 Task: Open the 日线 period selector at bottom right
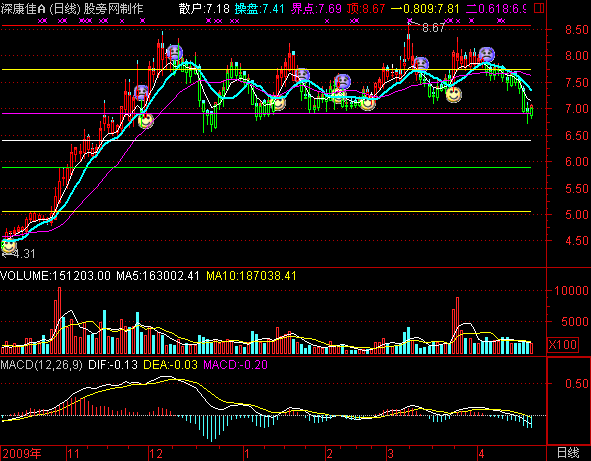pos(568,453)
